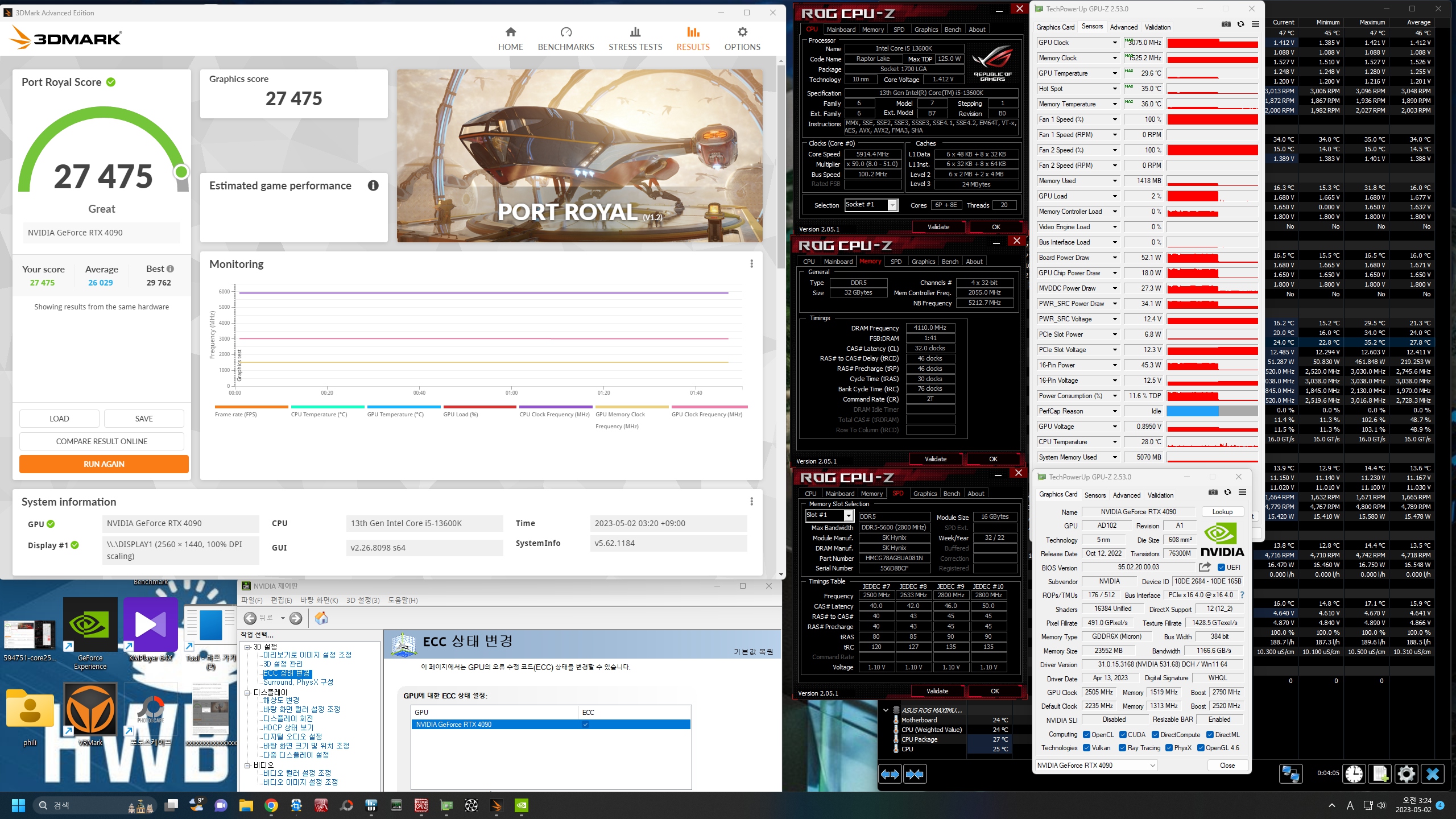Screen dimensions: 1456x819
Task: Click the SAVE button in 3DMark
Action: (144, 419)
